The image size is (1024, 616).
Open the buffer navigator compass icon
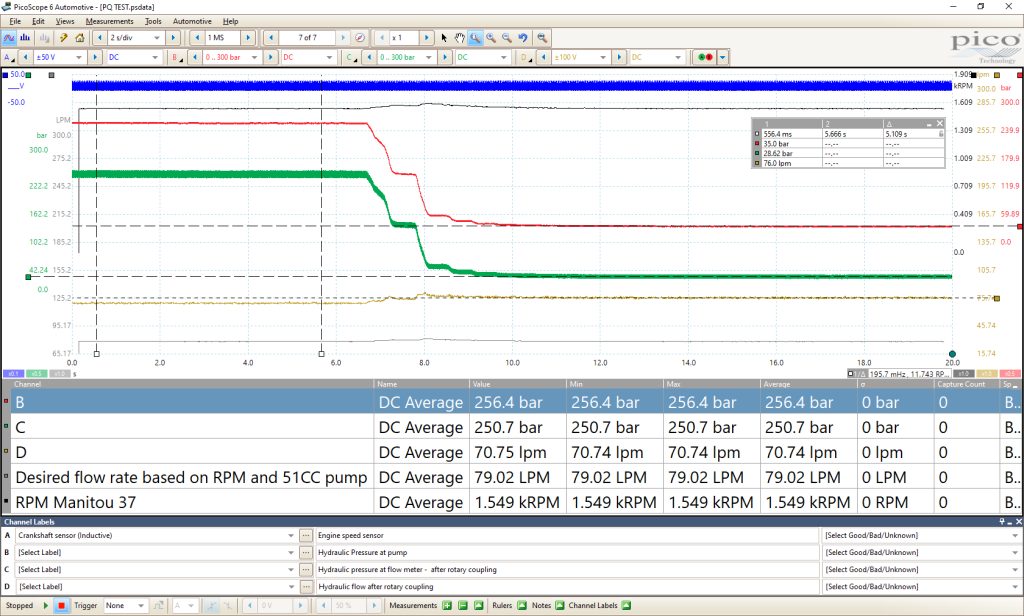360,38
